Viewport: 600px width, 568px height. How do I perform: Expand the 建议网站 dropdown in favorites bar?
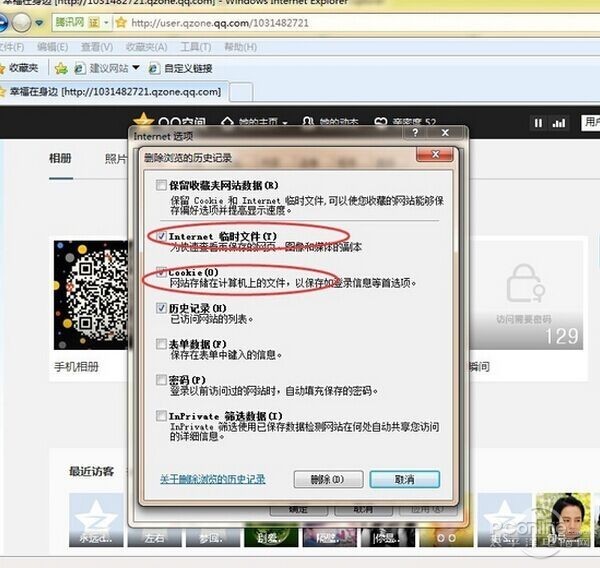click(x=136, y=69)
